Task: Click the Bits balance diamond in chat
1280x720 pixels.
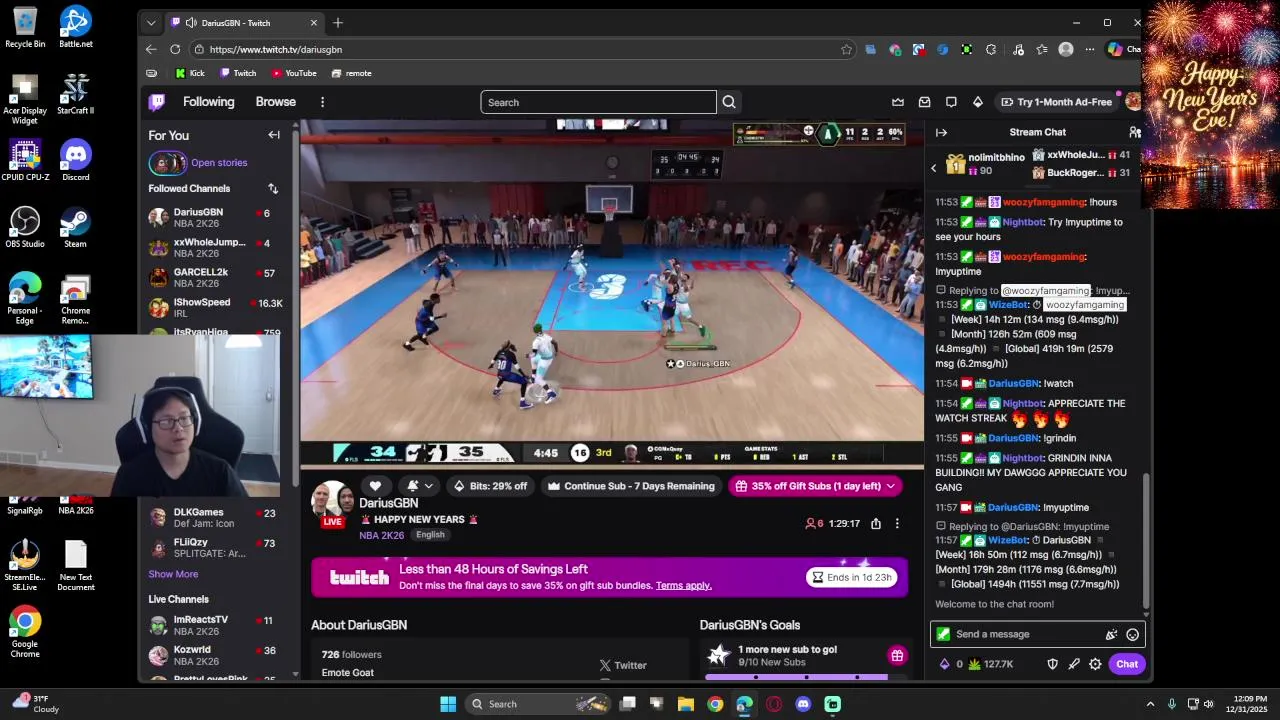Action: 944,664
